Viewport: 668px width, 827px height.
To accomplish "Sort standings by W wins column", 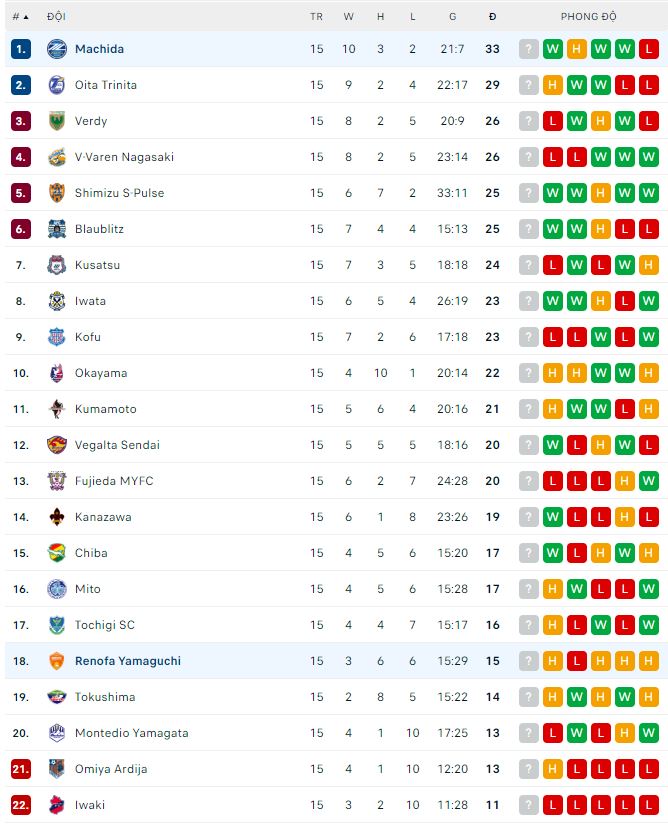I will [349, 17].
